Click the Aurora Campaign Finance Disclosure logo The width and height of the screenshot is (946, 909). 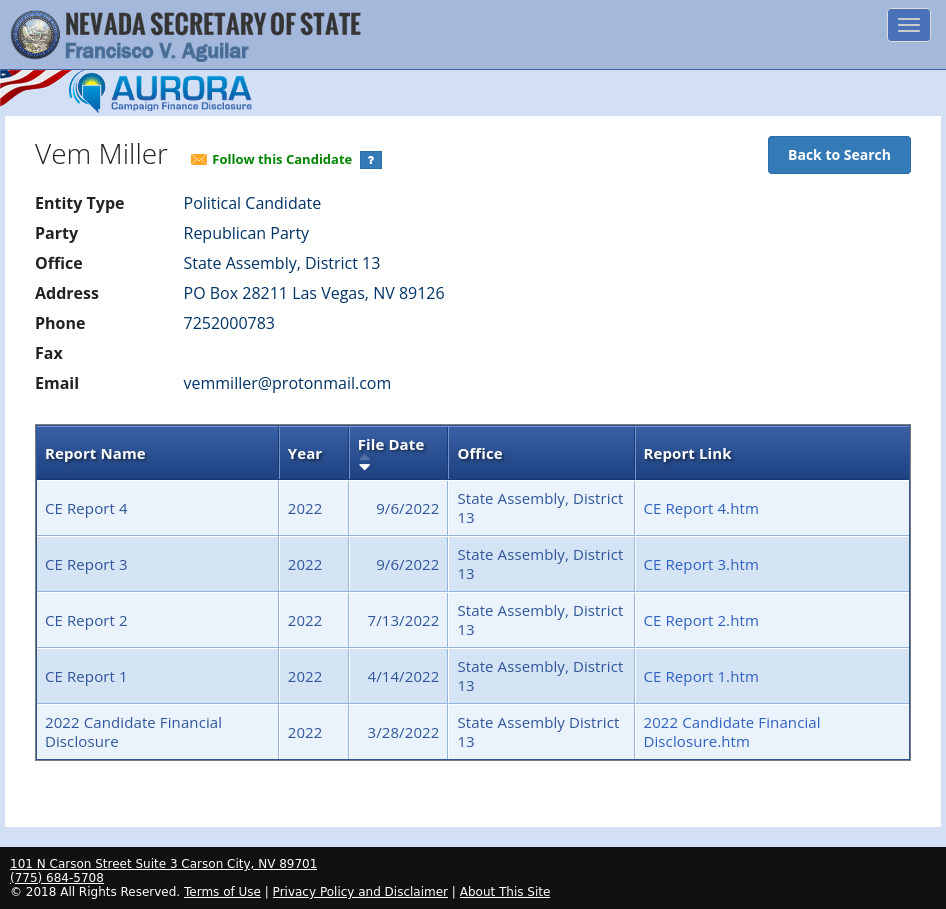click(x=160, y=92)
